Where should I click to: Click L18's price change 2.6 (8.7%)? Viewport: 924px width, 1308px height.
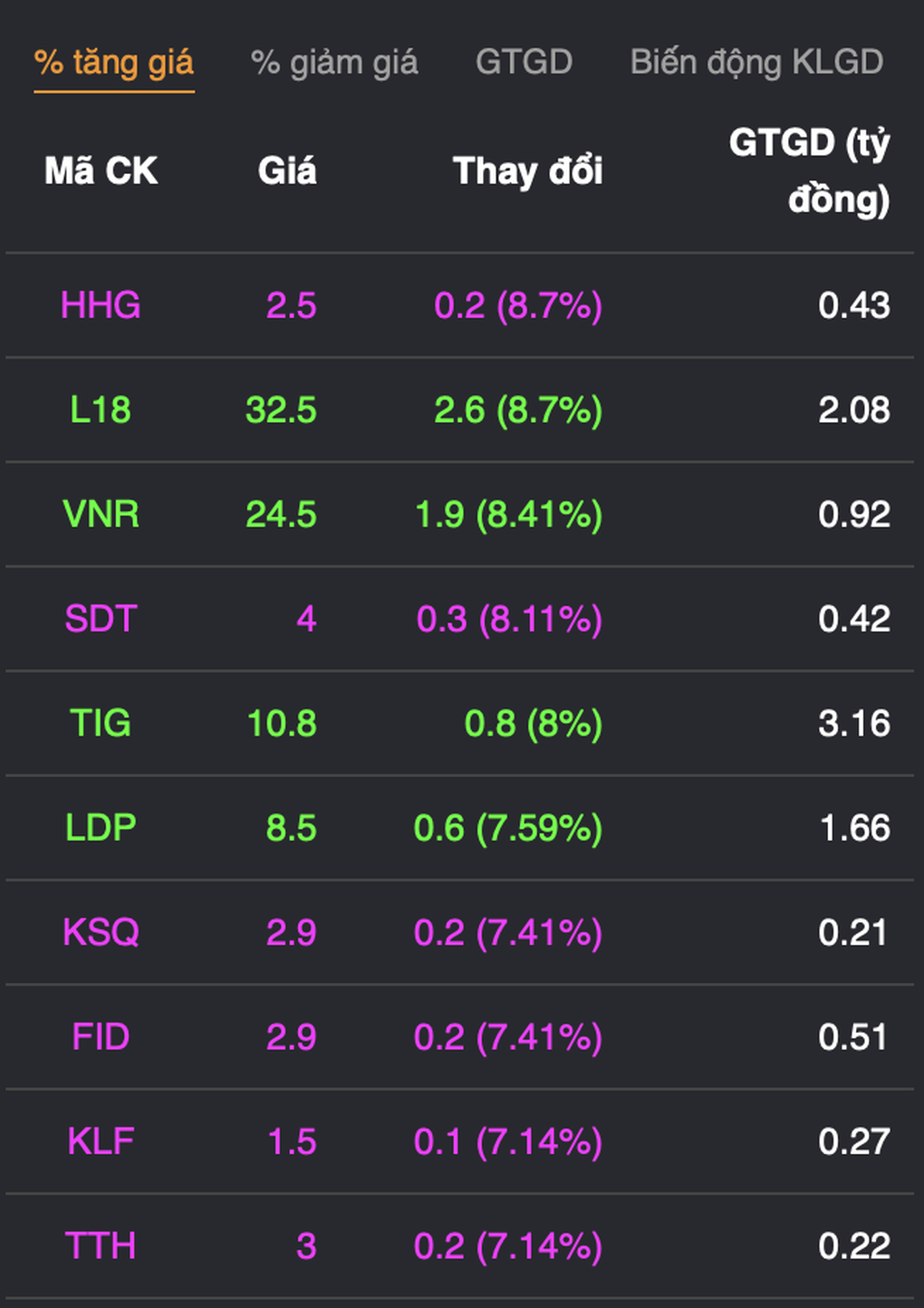517,409
